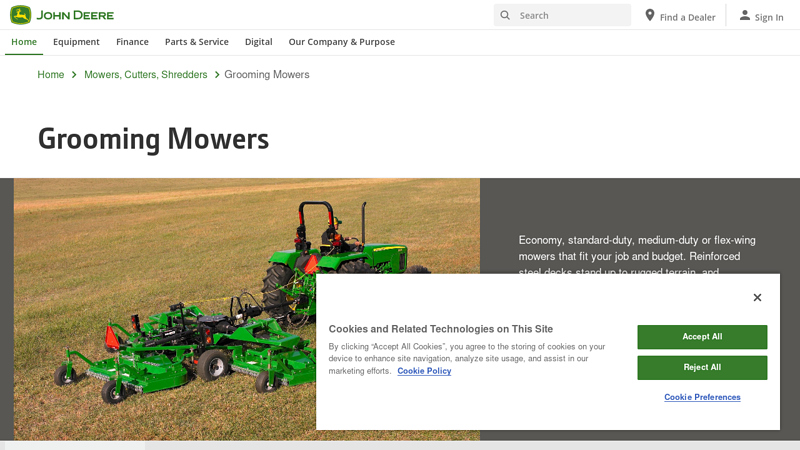Click the Sign In person icon
The image size is (800, 450).
[x=744, y=15]
